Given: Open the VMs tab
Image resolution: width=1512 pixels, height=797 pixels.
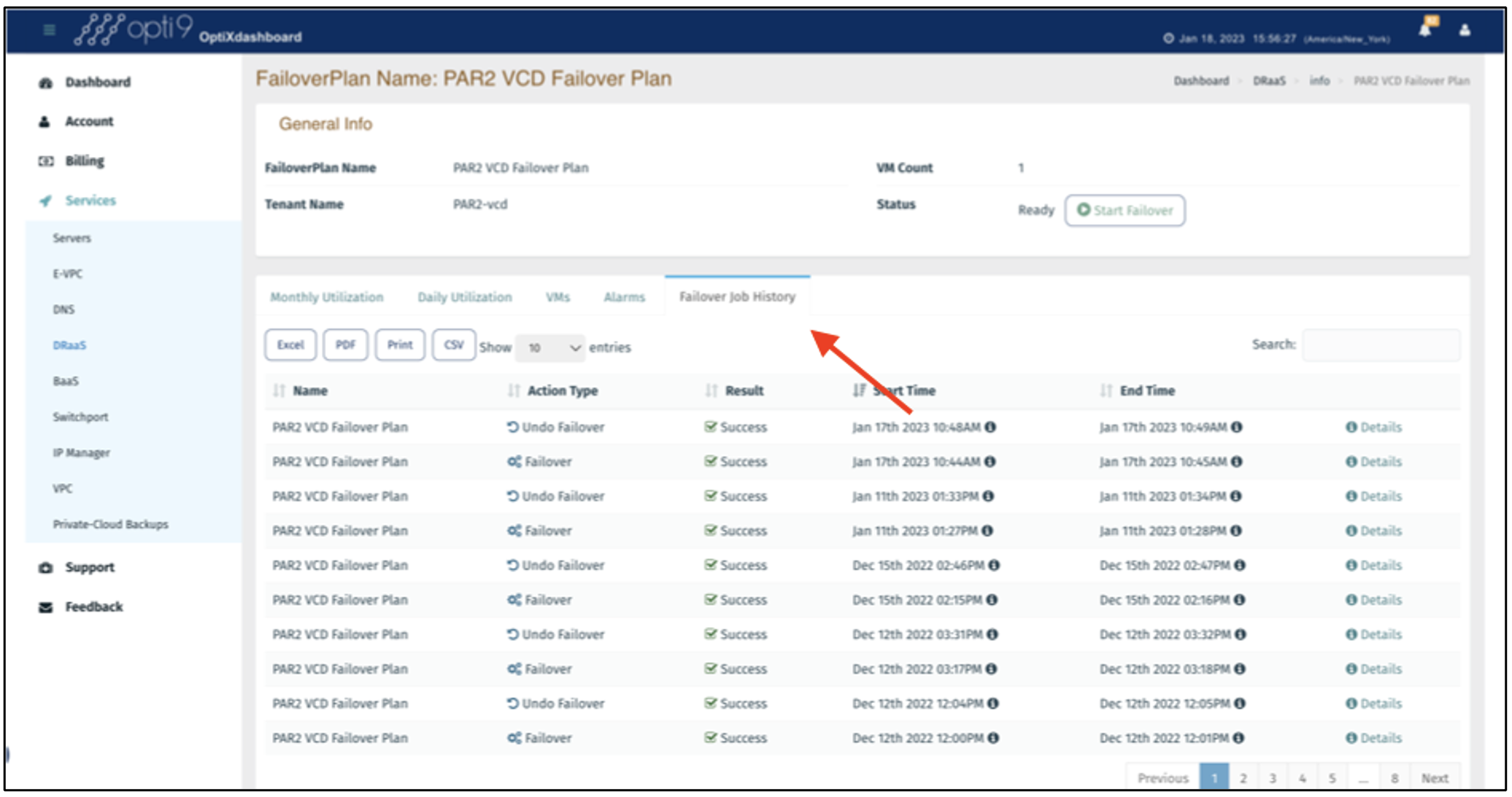Looking at the screenshot, I should coord(558,297).
